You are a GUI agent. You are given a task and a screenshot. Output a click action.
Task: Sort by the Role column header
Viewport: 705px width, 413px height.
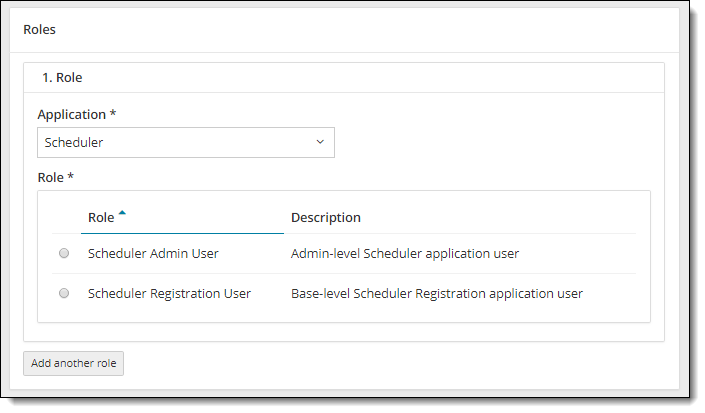(x=101, y=218)
